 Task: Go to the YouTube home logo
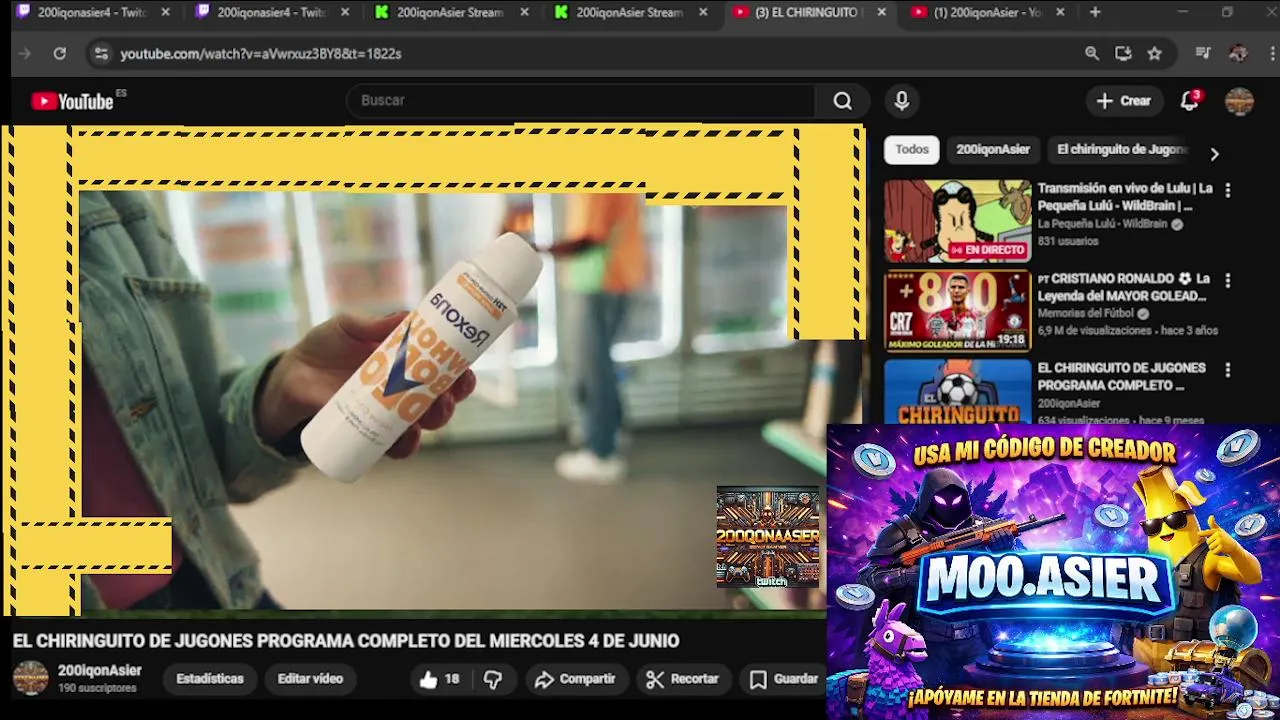(73, 101)
